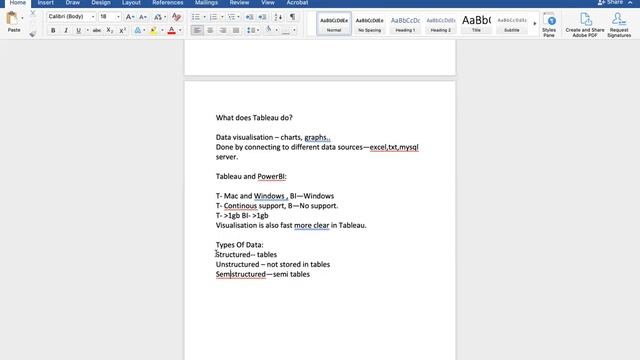Click the line spacing icon

251,30
